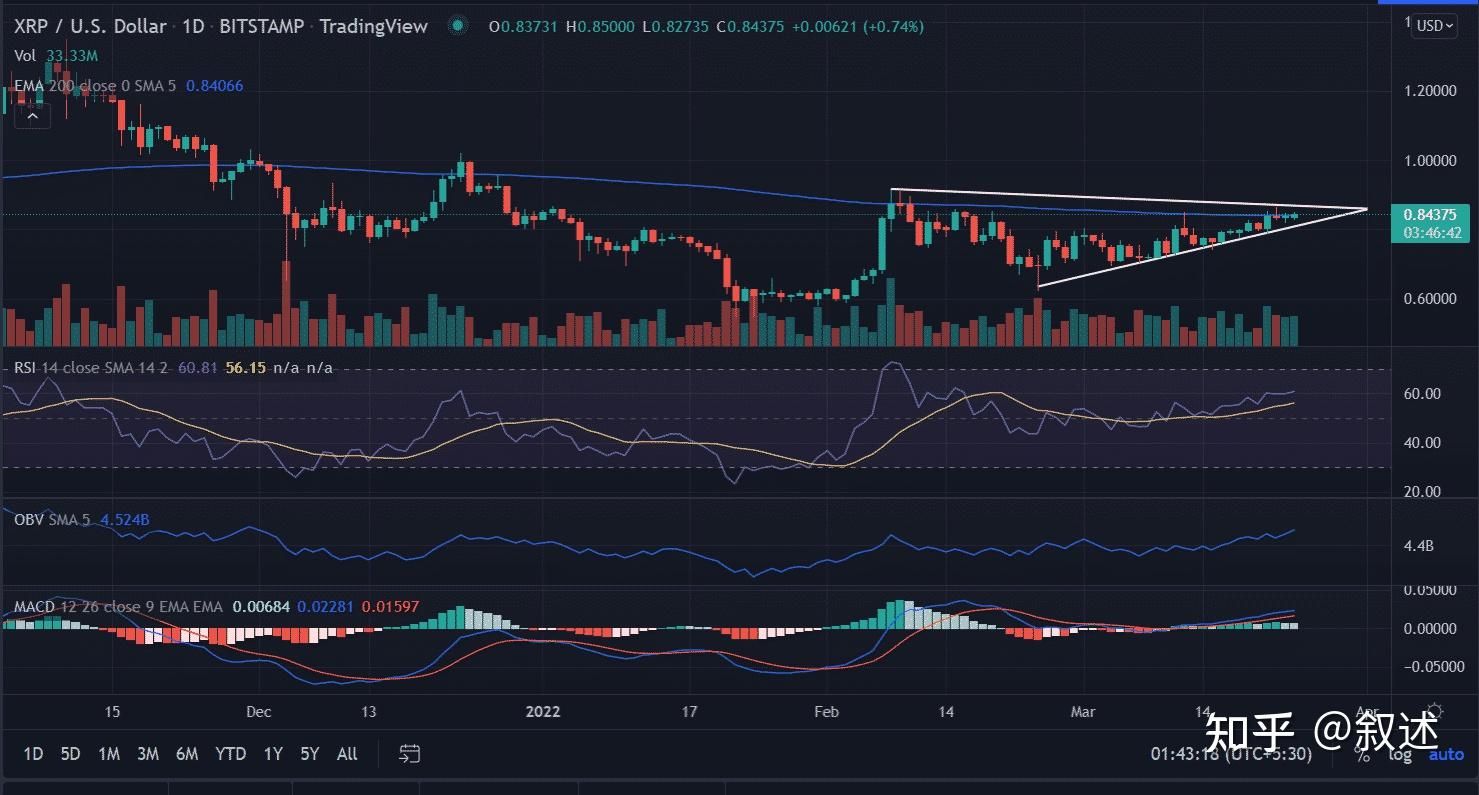1479x795 pixels.
Task: Choose the 6M time range
Action: coord(187,754)
